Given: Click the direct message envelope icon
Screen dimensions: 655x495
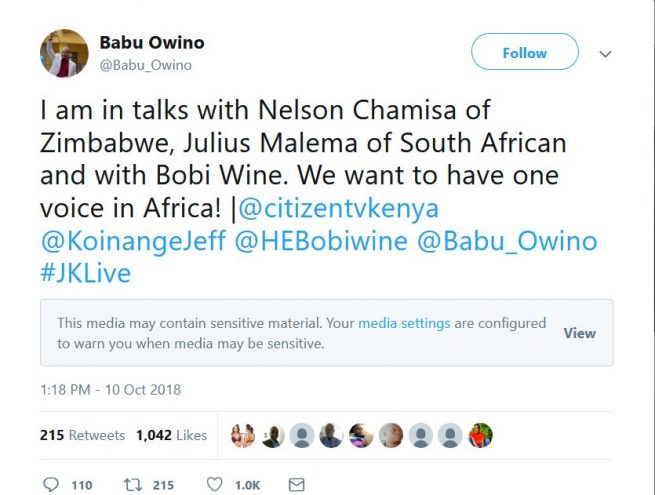Looking at the screenshot, I should [x=296, y=485].
